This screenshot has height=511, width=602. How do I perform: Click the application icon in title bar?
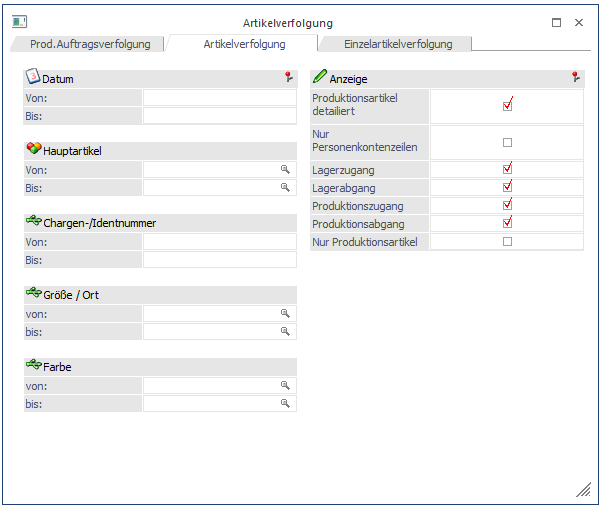coord(19,22)
